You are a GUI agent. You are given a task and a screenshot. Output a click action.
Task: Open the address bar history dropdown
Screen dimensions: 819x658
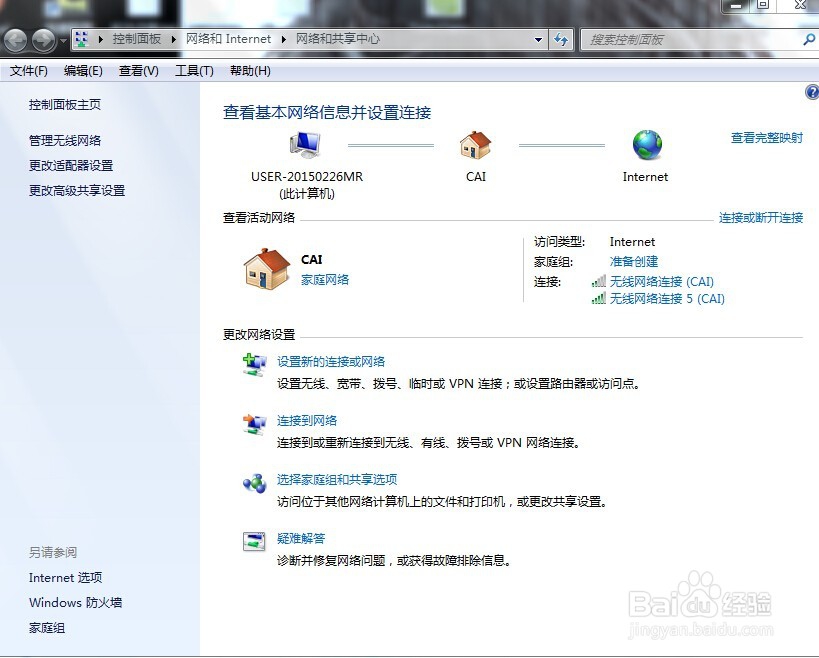pos(538,40)
